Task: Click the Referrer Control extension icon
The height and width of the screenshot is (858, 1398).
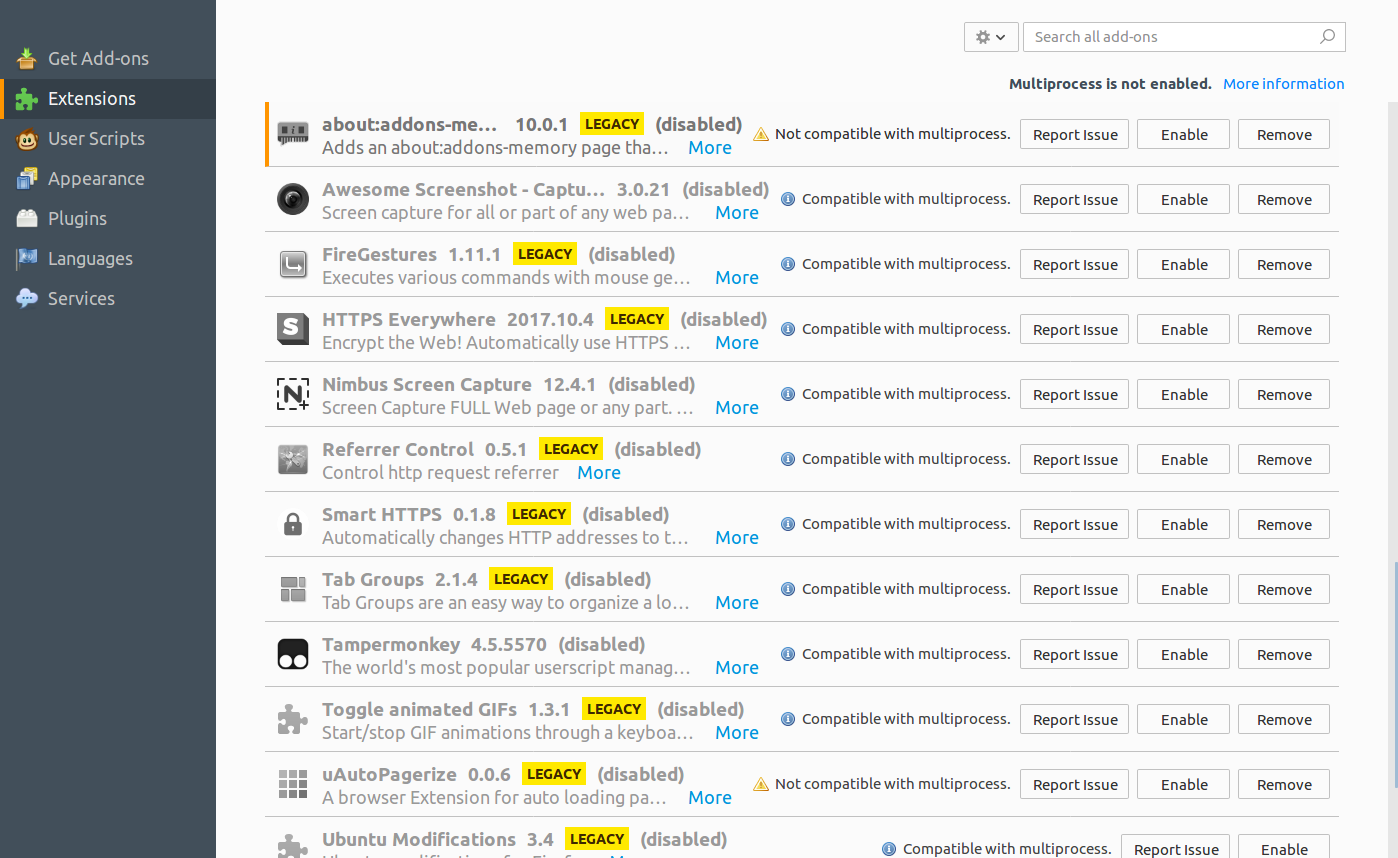Action: coord(293,459)
